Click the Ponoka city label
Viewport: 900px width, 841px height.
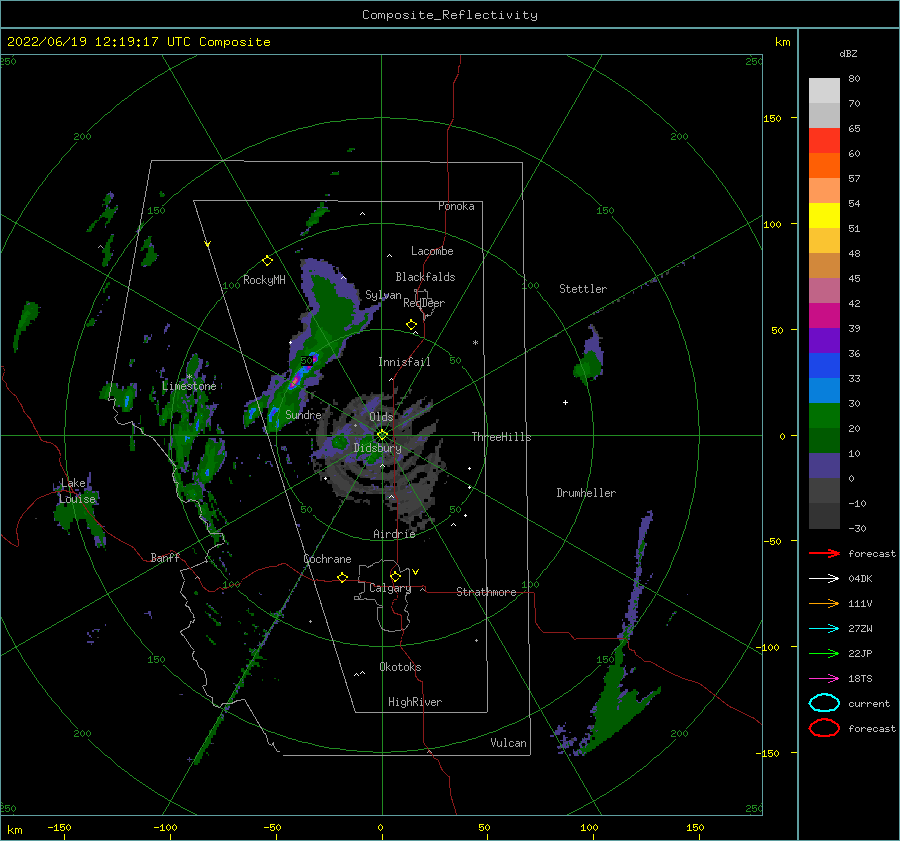point(456,206)
